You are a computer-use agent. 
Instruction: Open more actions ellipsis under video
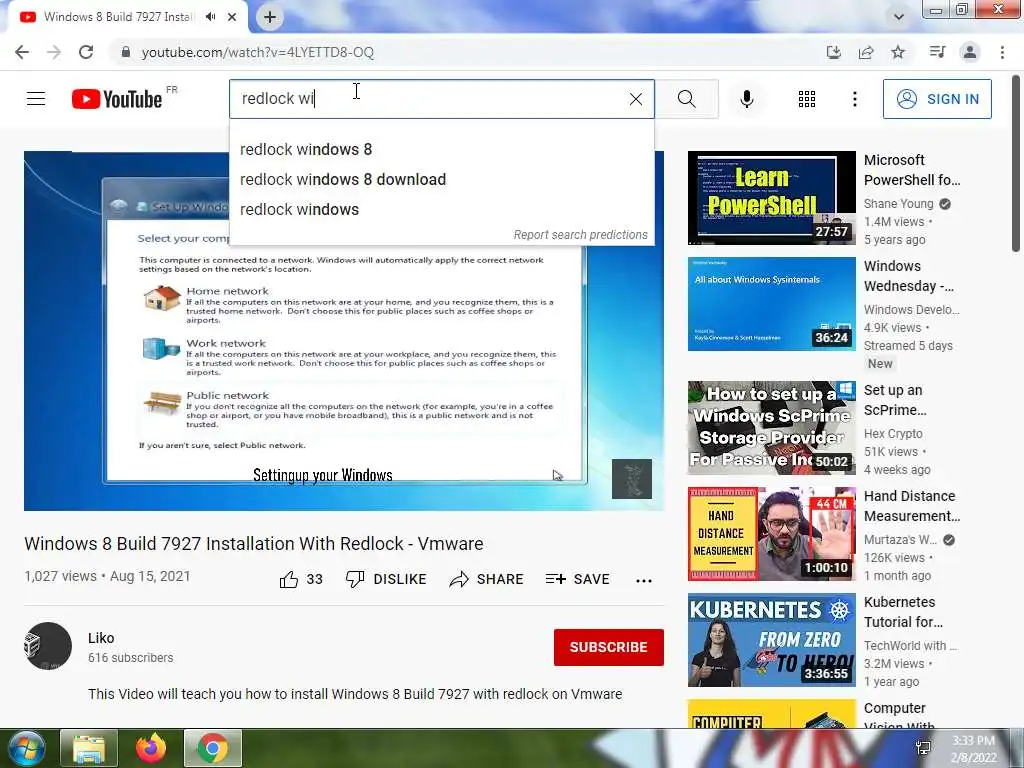[x=644, y=581]
